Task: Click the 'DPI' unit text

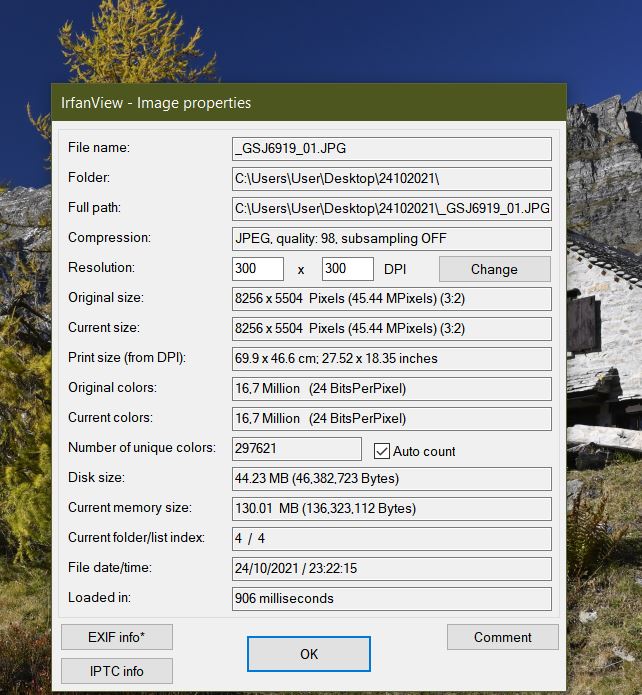Action: click(x=395, y=269)
